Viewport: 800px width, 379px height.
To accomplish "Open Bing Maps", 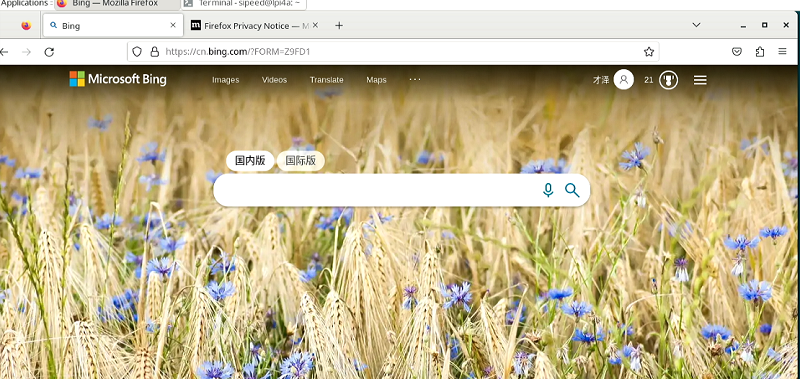I will 376,80.
